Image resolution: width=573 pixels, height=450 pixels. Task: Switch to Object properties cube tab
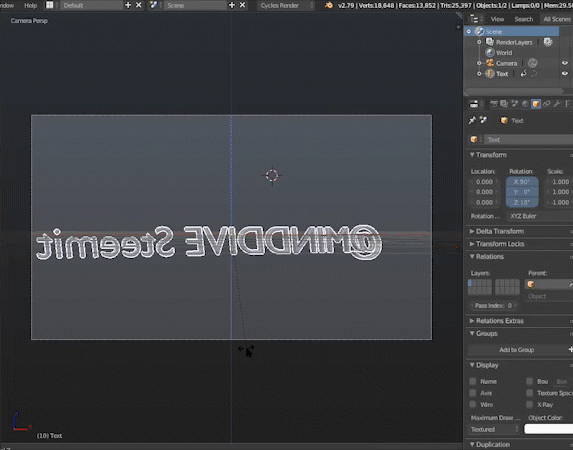(x=536, y=104)
